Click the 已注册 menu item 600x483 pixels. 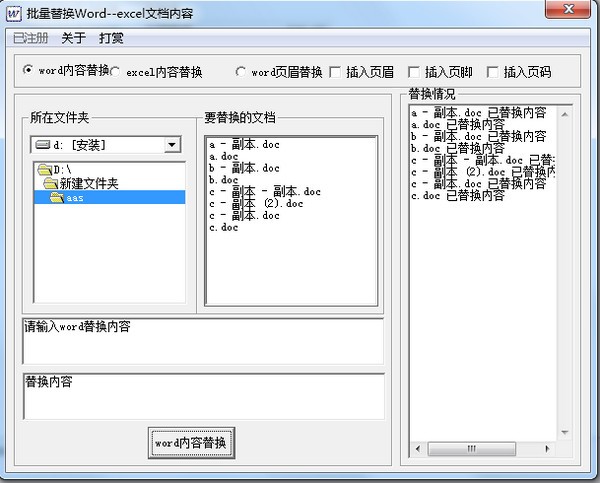30,38
